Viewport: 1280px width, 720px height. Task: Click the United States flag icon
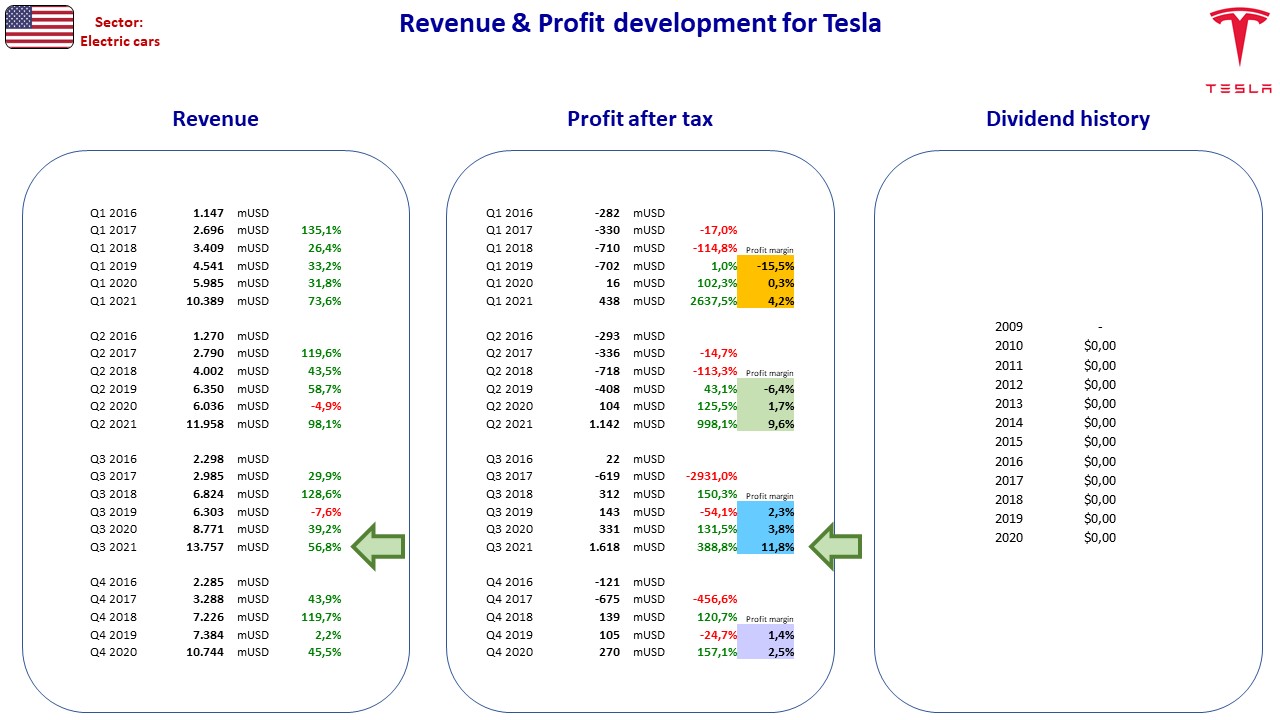point(39,27)
